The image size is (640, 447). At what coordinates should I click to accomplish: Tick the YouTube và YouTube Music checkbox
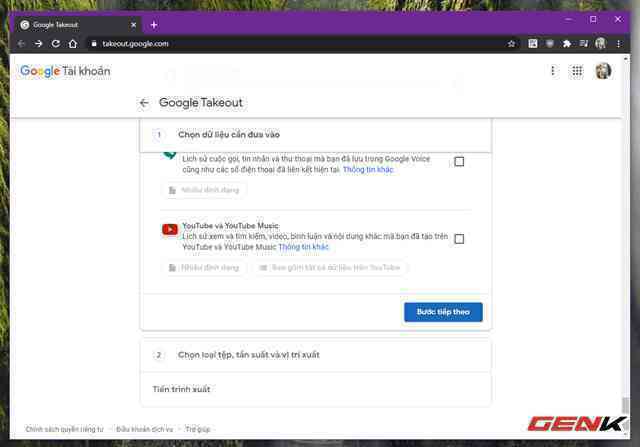[459, 239]
